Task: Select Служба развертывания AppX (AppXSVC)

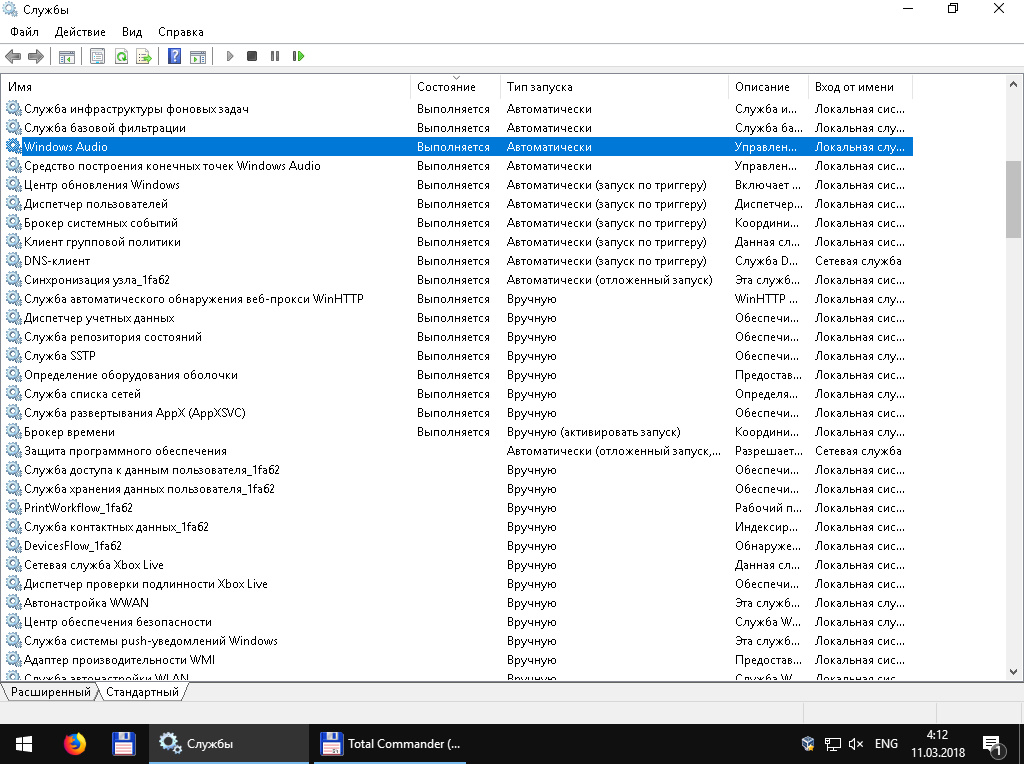Action: [135, 413]
